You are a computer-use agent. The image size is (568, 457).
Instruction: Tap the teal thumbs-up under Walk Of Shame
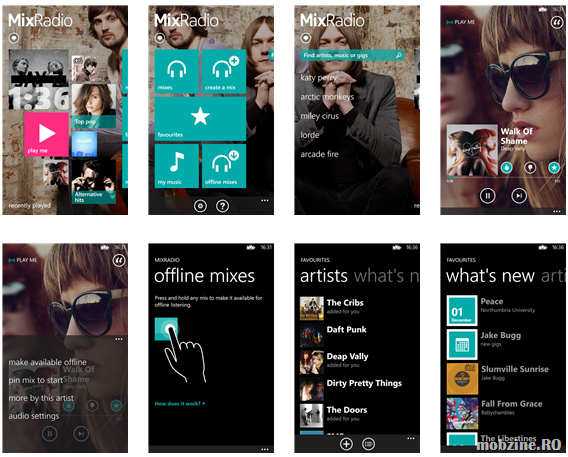point(506,167)
